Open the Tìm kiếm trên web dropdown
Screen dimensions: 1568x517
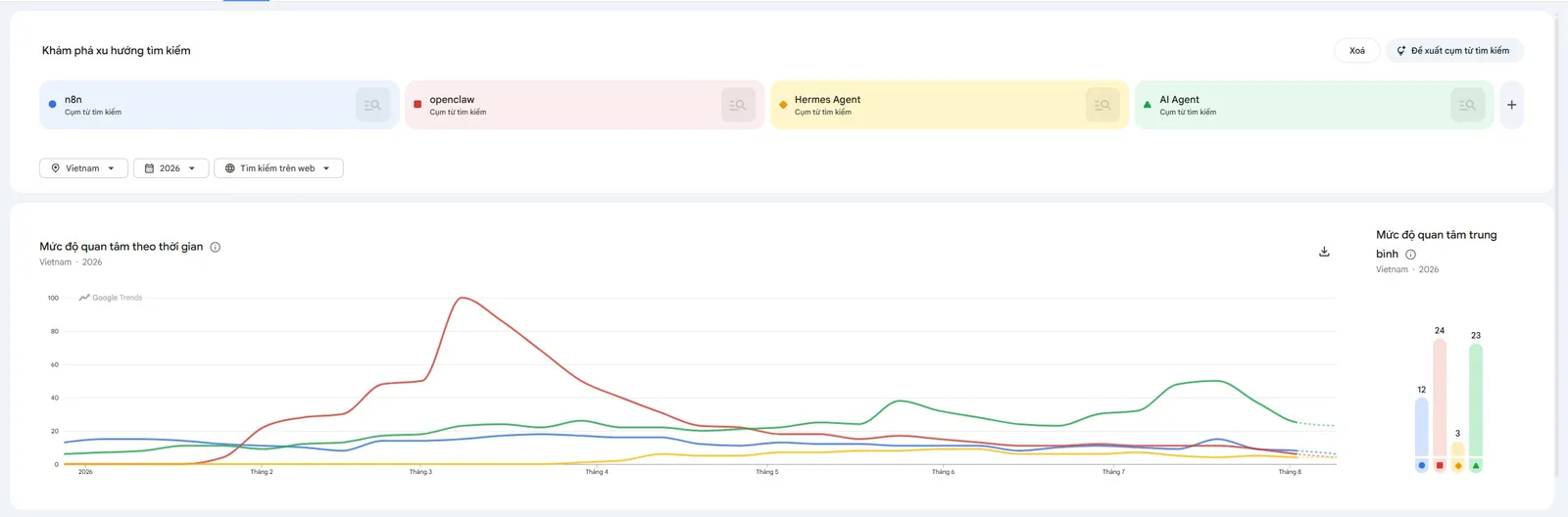(x=278, y=168)
